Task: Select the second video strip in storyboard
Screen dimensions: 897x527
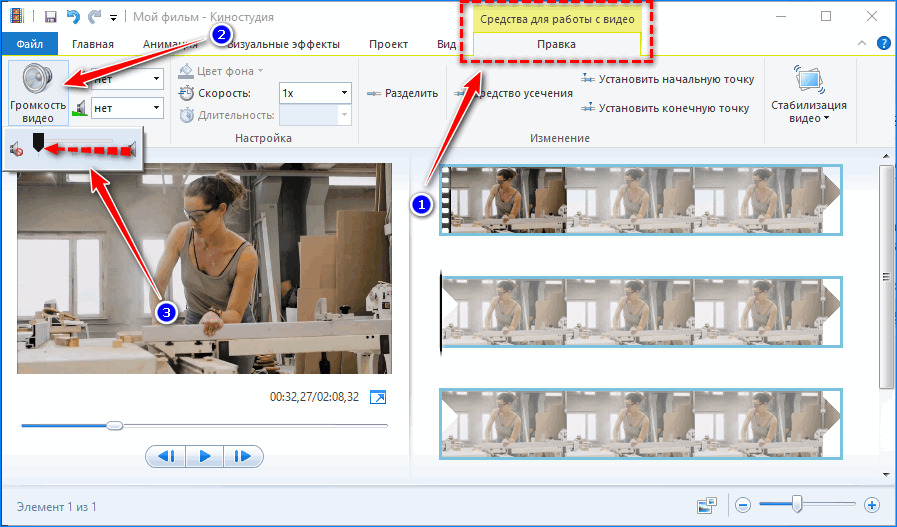Action: [x=640, y=311]
